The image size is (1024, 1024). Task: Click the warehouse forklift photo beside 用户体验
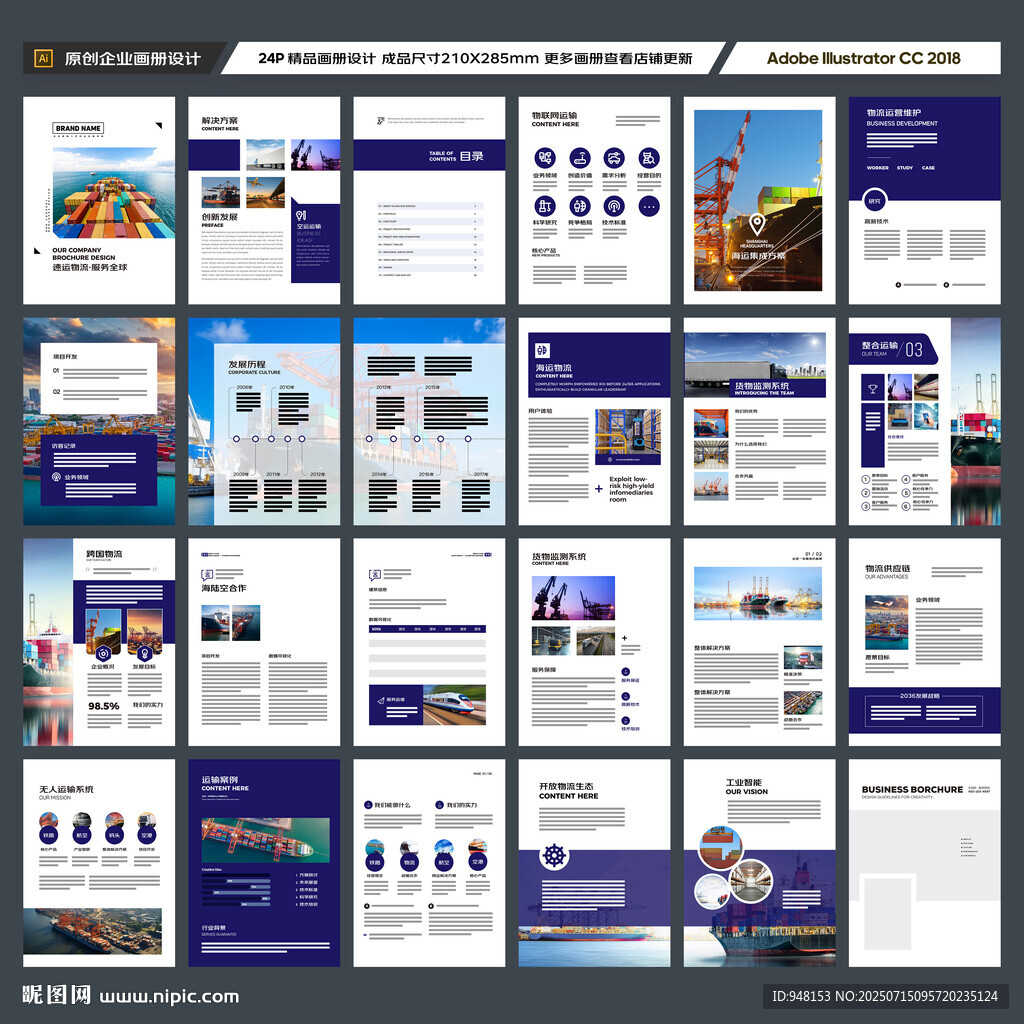click(628, 432)
